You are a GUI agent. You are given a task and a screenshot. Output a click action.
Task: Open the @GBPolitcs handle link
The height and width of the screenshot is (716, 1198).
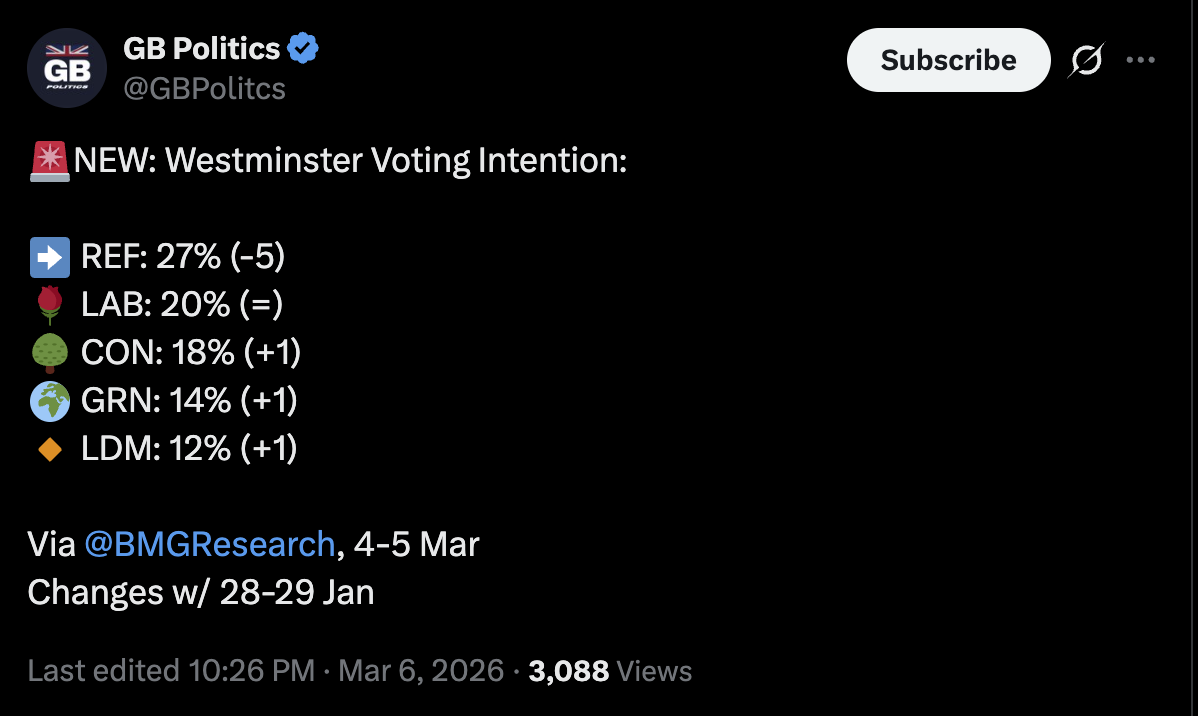click(x=204, y=88)
